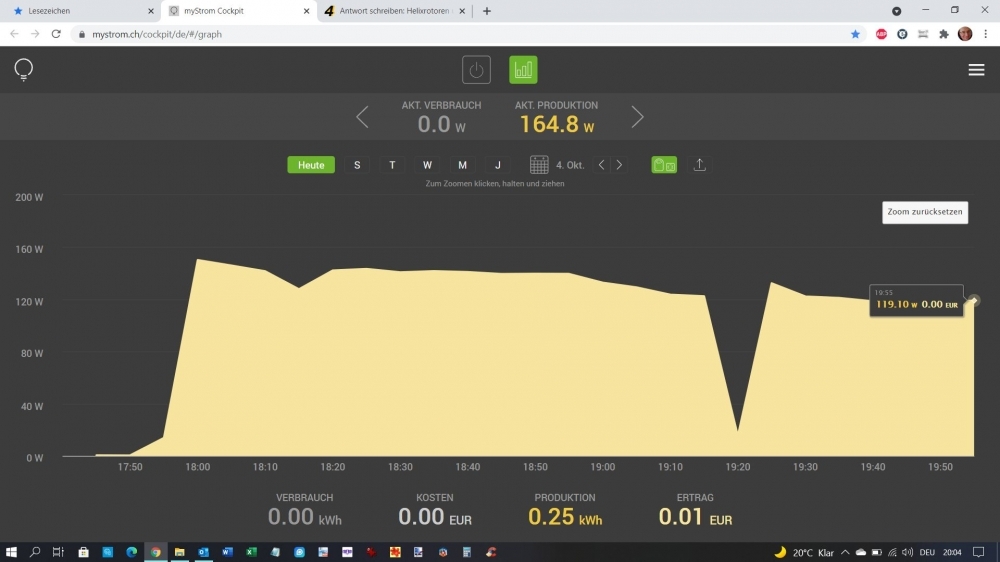
Task: Open the device power control view
Action: click(476, 70)
